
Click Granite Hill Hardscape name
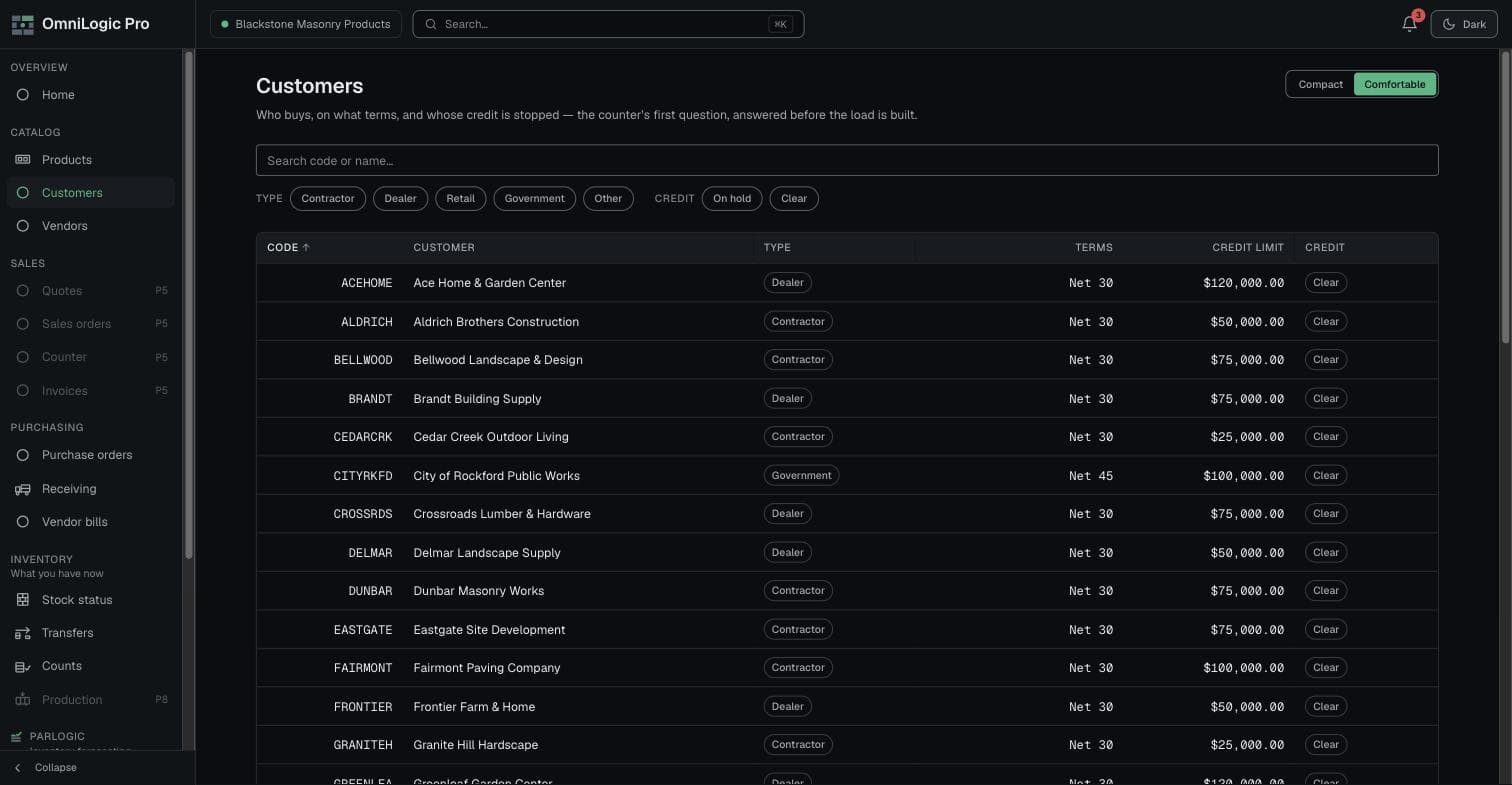[x=476, y=745]
